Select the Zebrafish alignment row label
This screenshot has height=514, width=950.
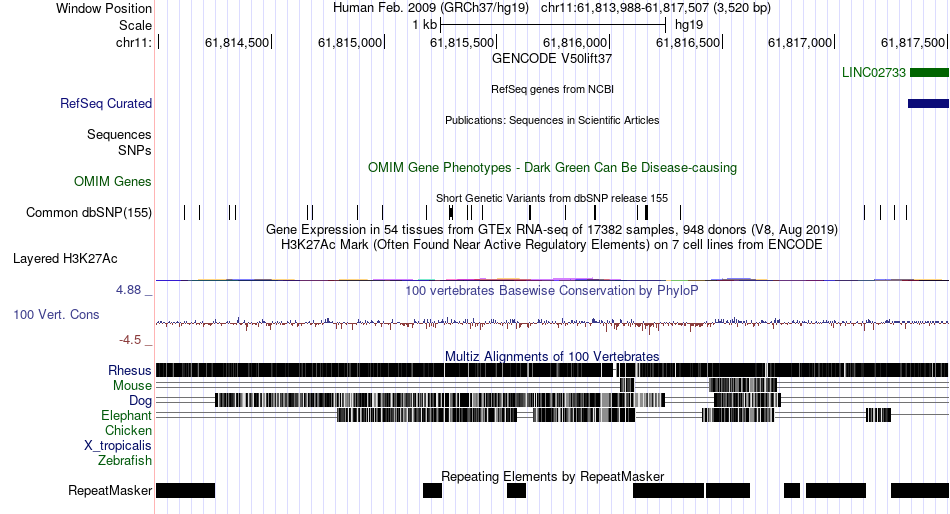[125, 461]
